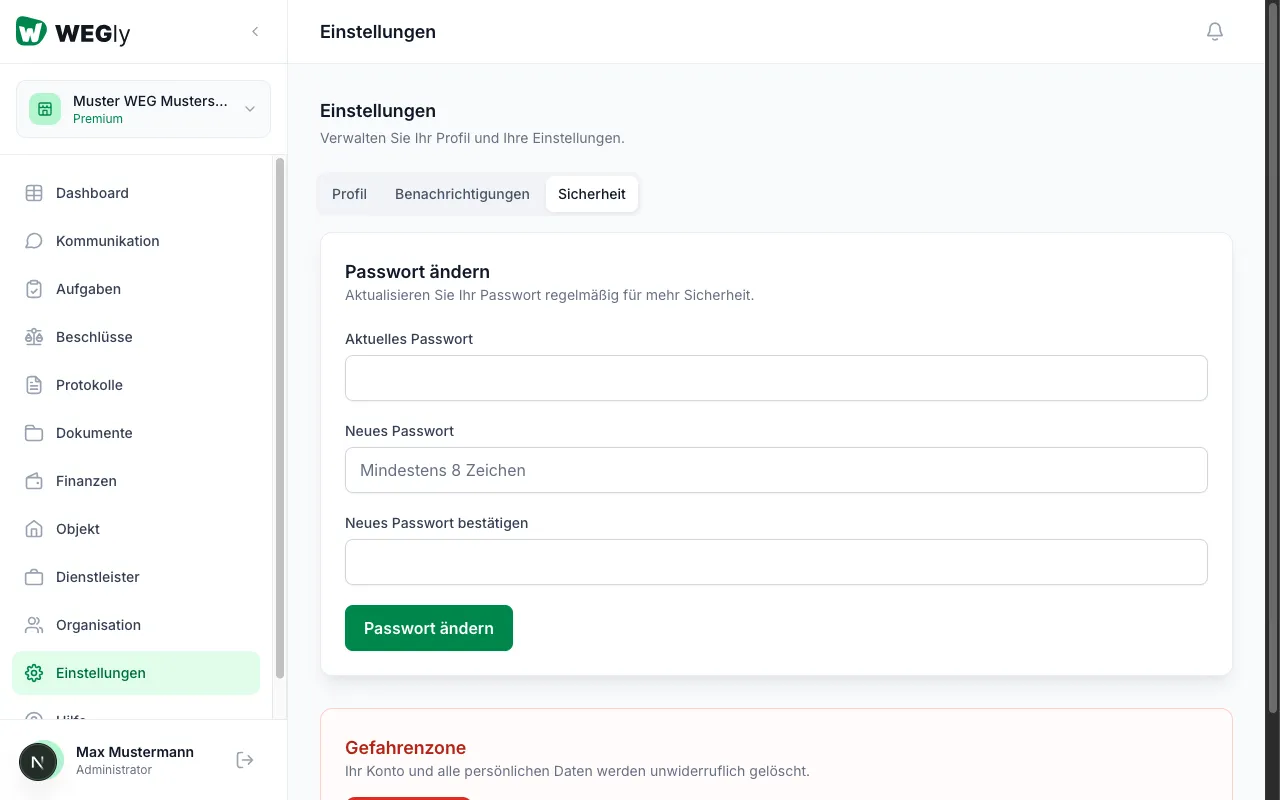Open Finanzen via the wallet icon
Screen dimensions: 1280x800
[34, 481]
